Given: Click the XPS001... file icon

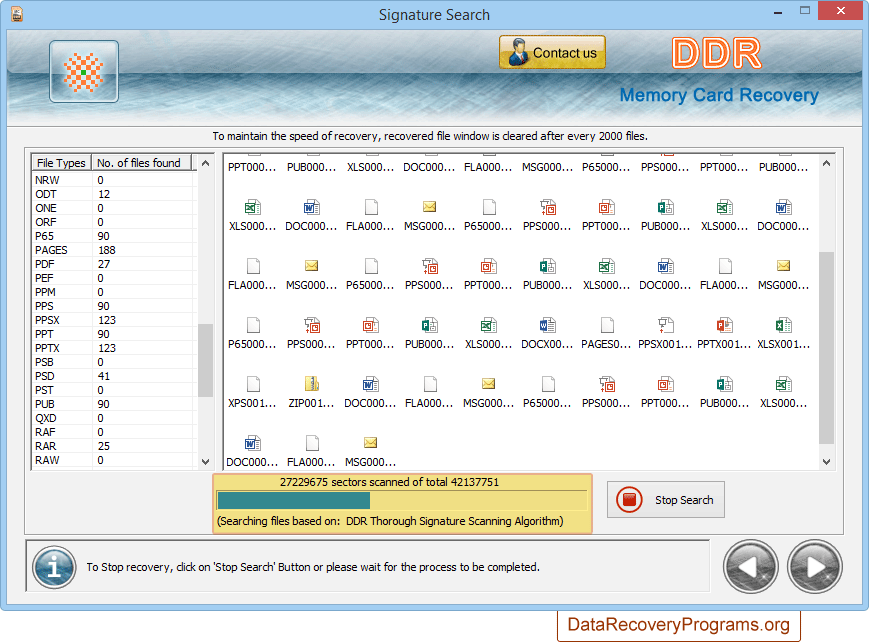Looking at the screenshot, I should (x=253, y=384).
